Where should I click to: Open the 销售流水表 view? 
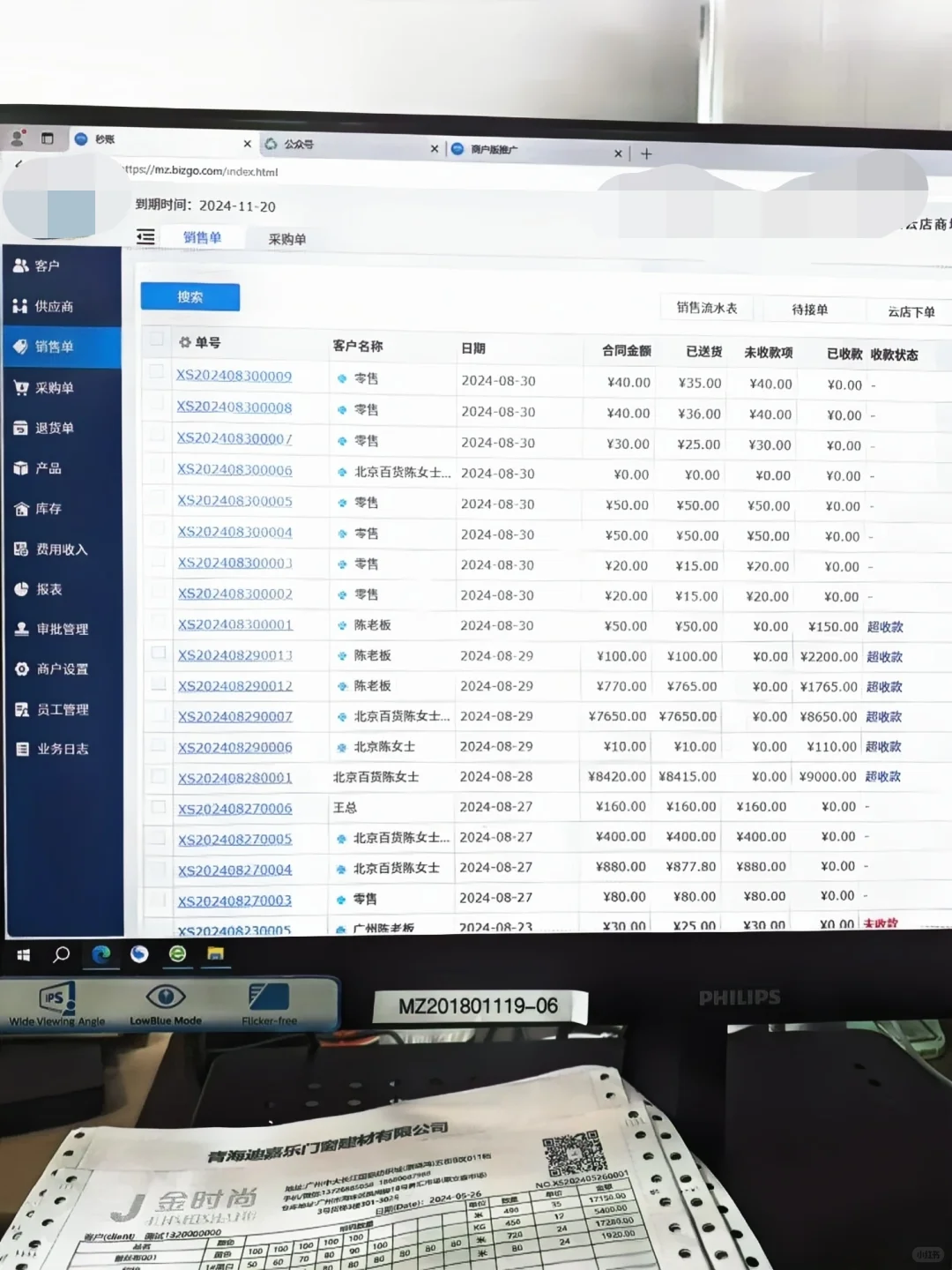pyautogui.click(x=707, y=308)
